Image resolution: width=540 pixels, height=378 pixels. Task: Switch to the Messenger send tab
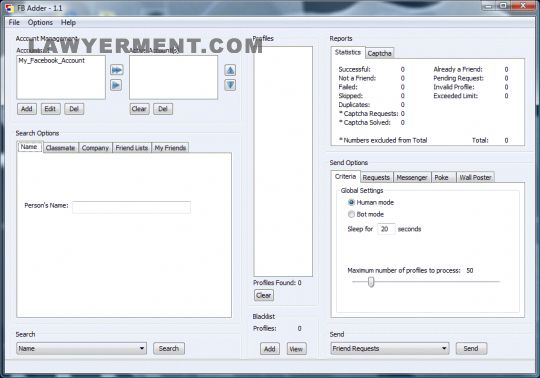tap(412, 177)
